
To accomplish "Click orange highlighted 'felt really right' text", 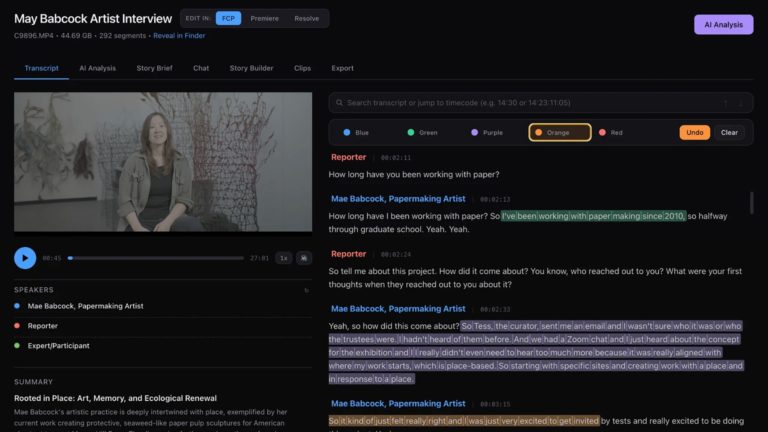I will point(464,421).
